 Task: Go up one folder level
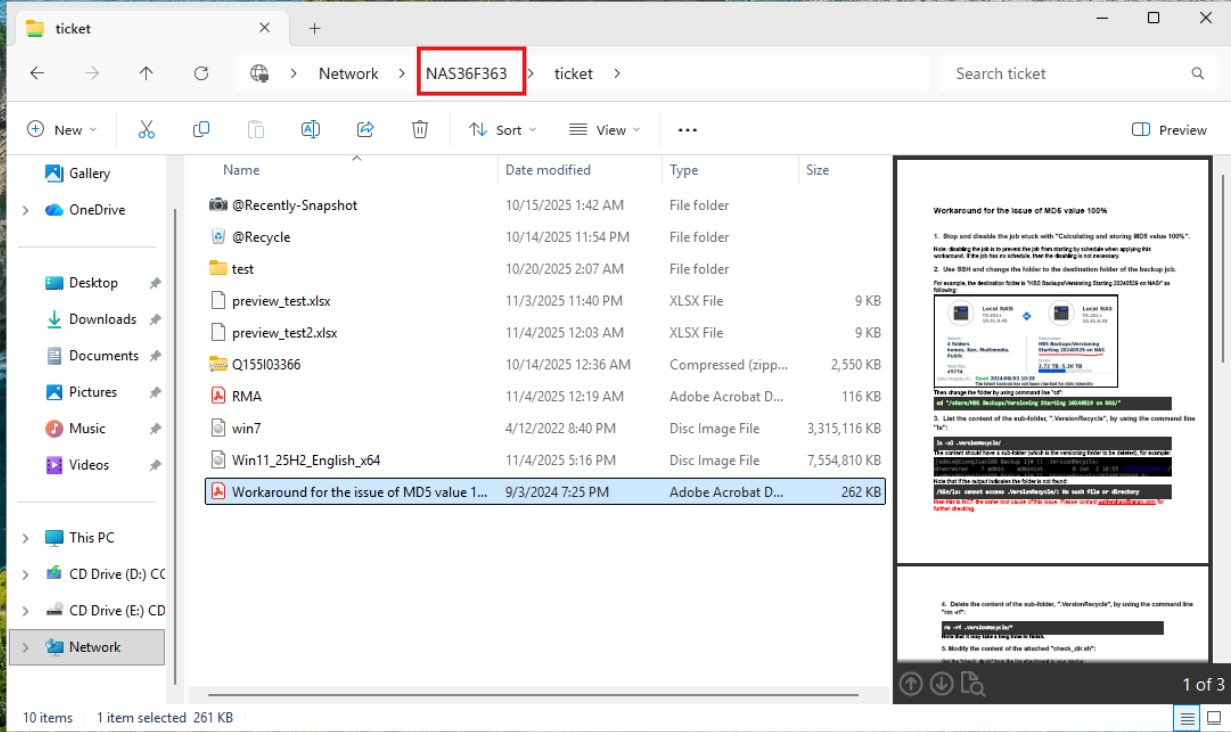146,73
